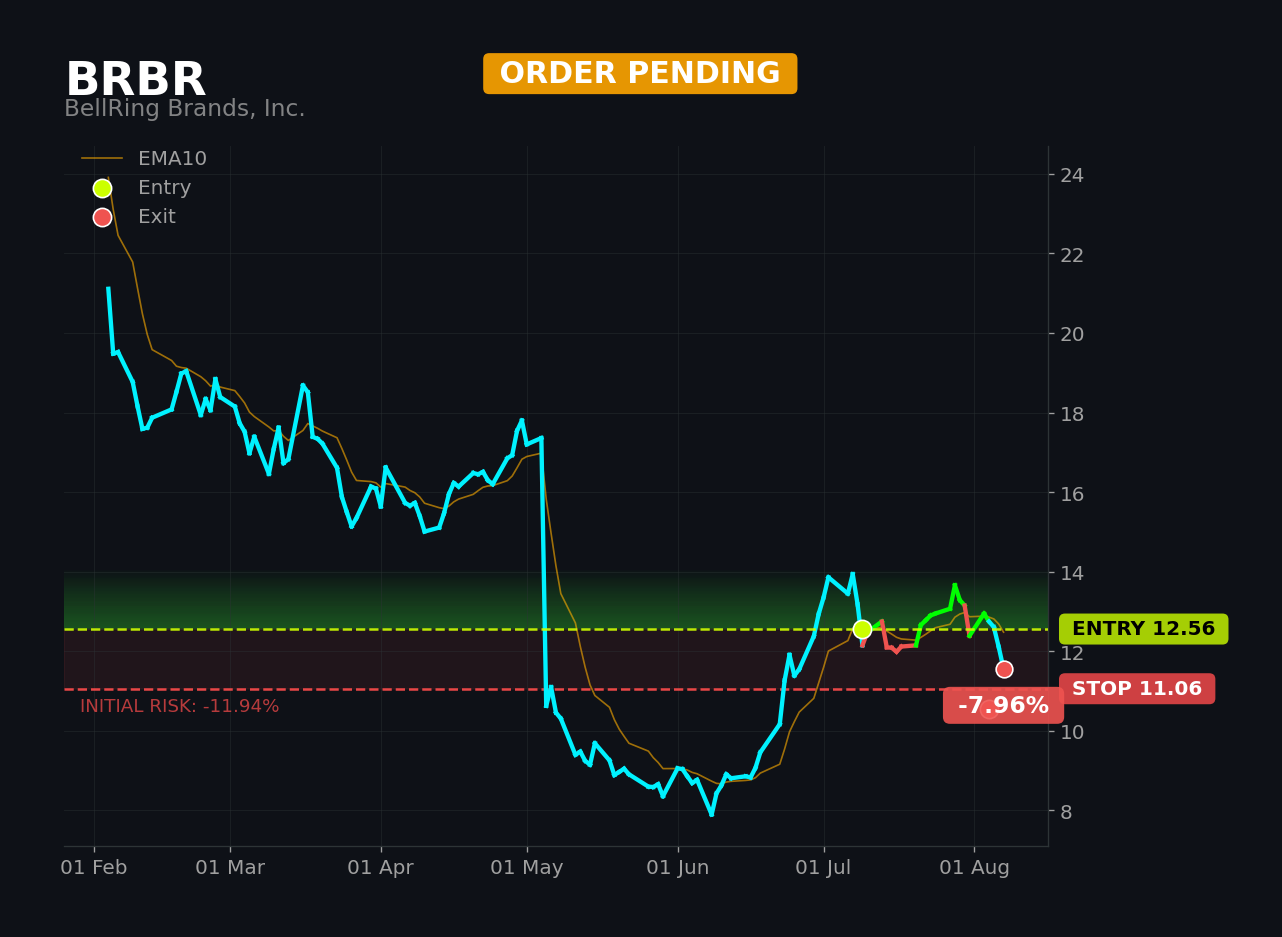Click the STOP 11.06 price label
This screenshot has height=937, width=1282.
[1137, 689]
